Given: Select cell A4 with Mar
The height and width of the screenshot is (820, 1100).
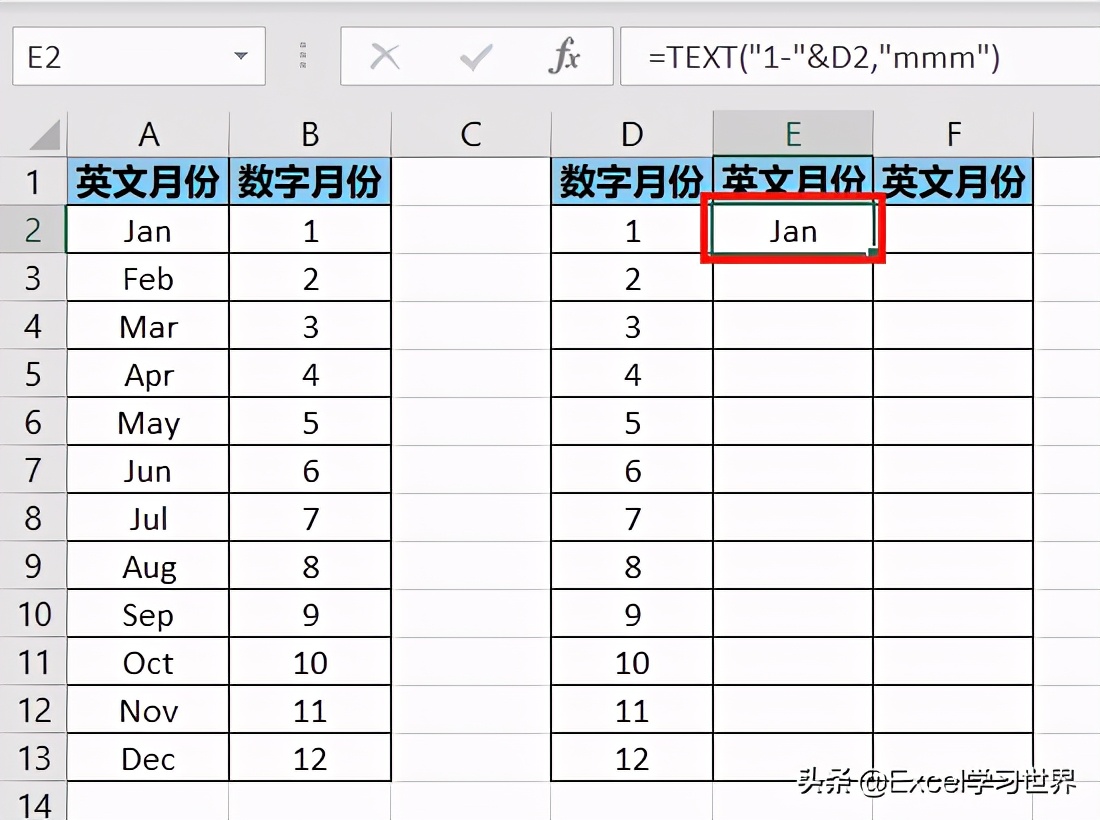Looking at the screenshot, I should tap(148, 326).
